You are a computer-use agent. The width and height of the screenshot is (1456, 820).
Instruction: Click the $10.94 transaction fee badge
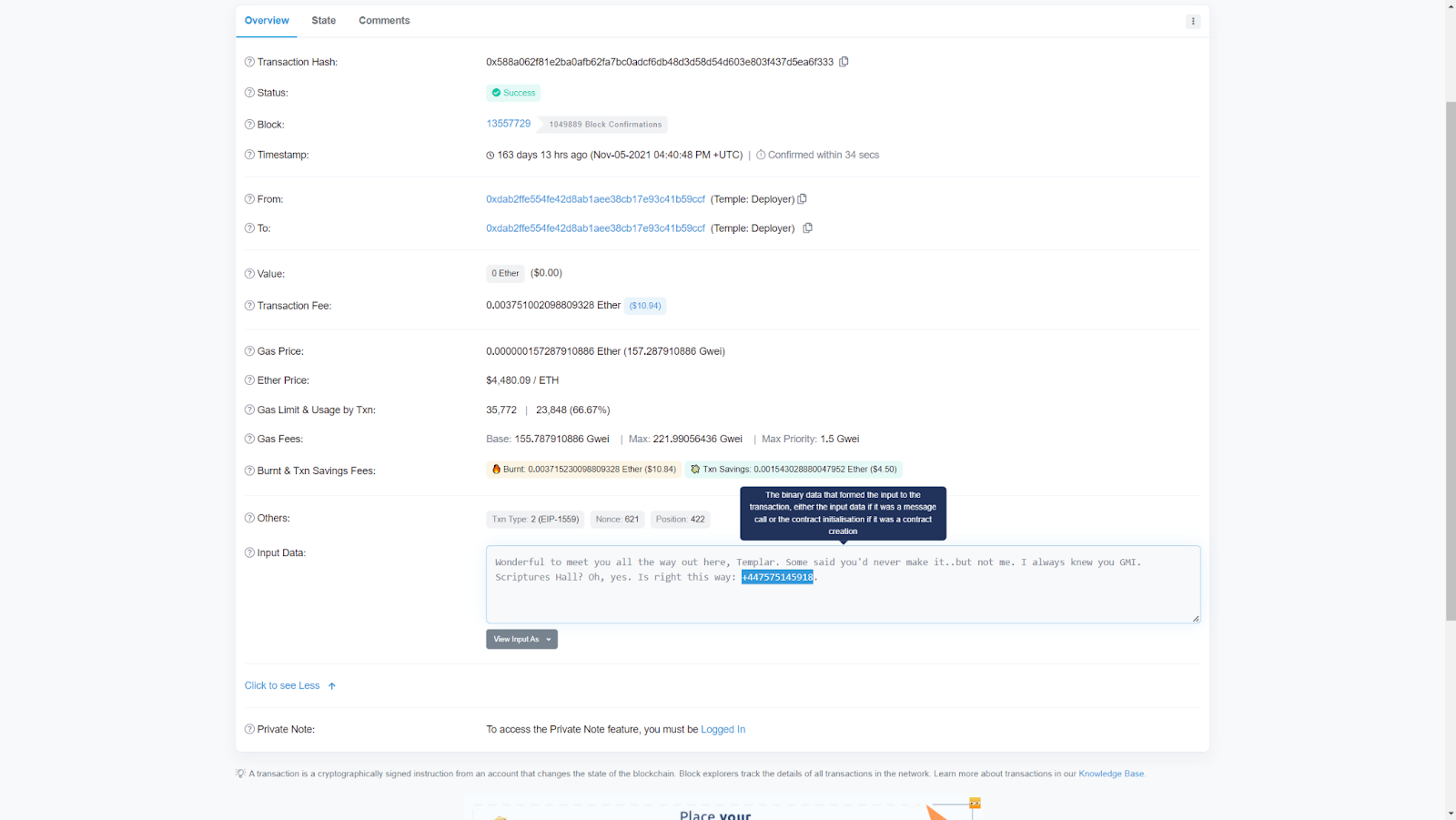pyautogui.click(x=645, y=306)
